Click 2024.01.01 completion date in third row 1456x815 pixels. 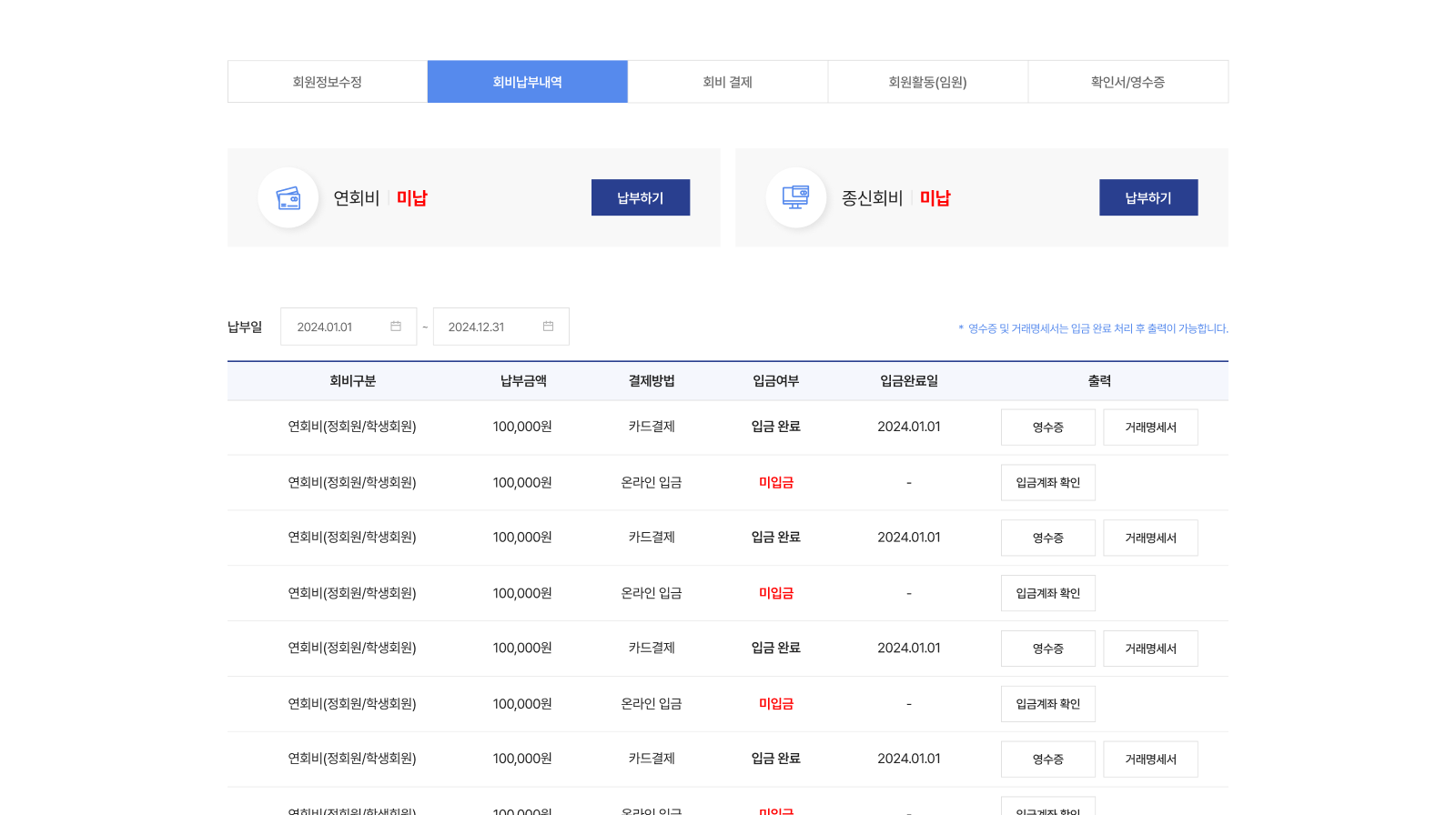click(909, 538)
